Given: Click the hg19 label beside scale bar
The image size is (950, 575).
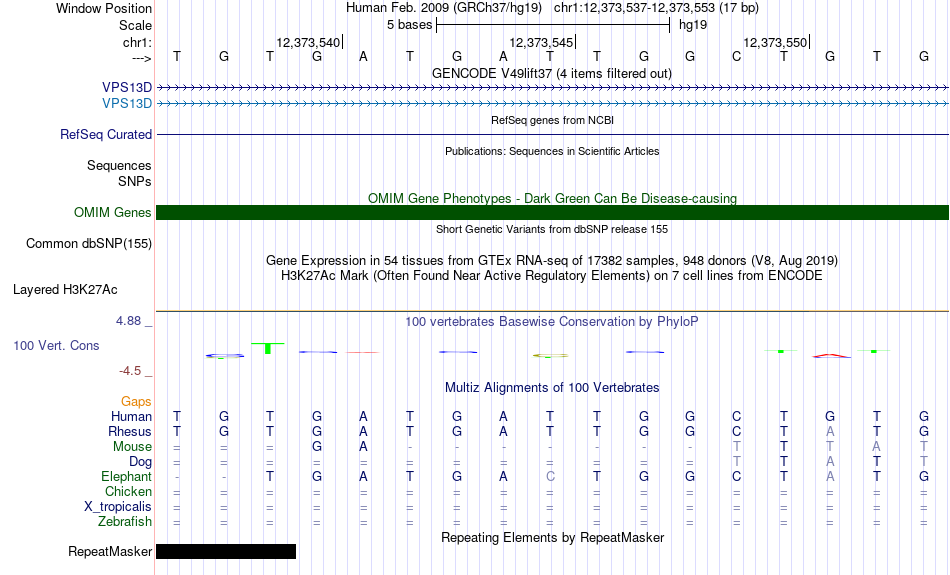Looking at the screenshot, I should (693, 25).
